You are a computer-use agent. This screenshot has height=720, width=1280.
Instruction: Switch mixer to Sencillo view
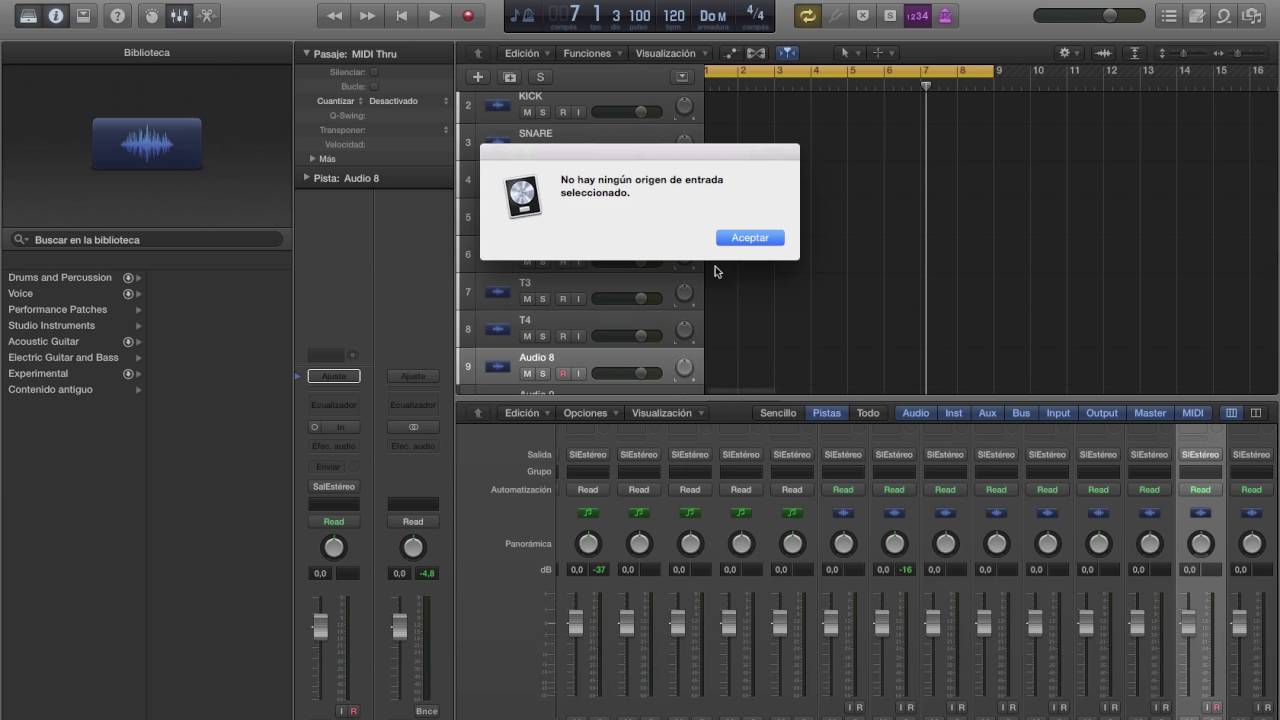click(x=778, y=413)
